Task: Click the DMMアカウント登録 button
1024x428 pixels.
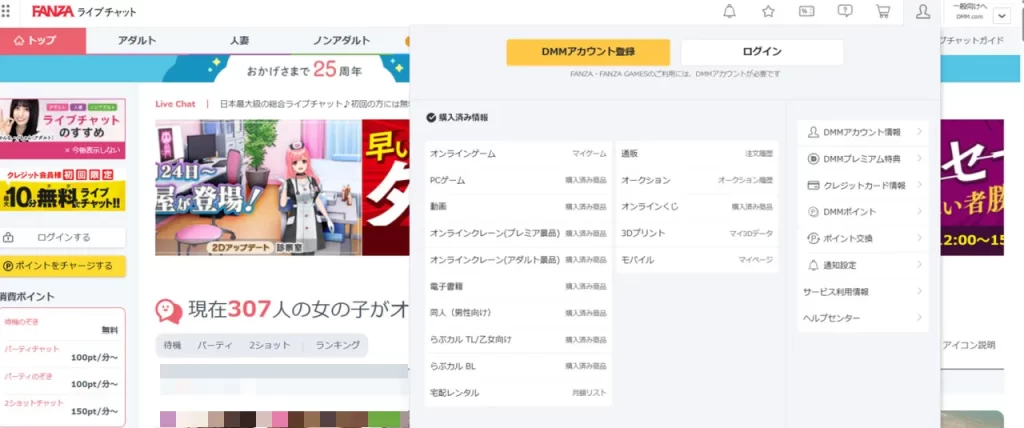Action: pos(588,52)
